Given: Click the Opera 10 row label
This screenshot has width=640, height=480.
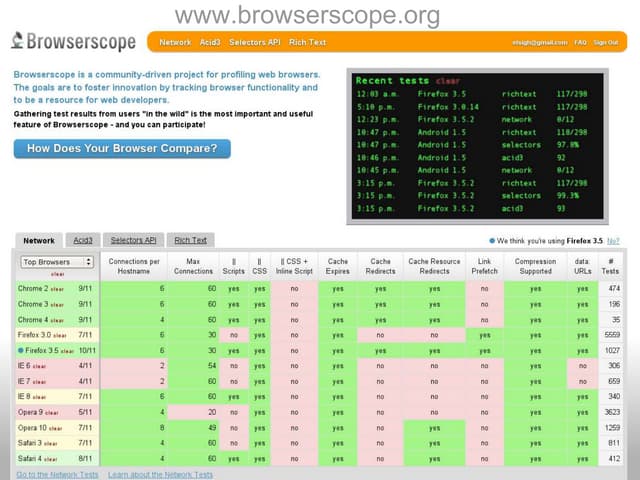Looking at the screenshot, I should point(34,427).
